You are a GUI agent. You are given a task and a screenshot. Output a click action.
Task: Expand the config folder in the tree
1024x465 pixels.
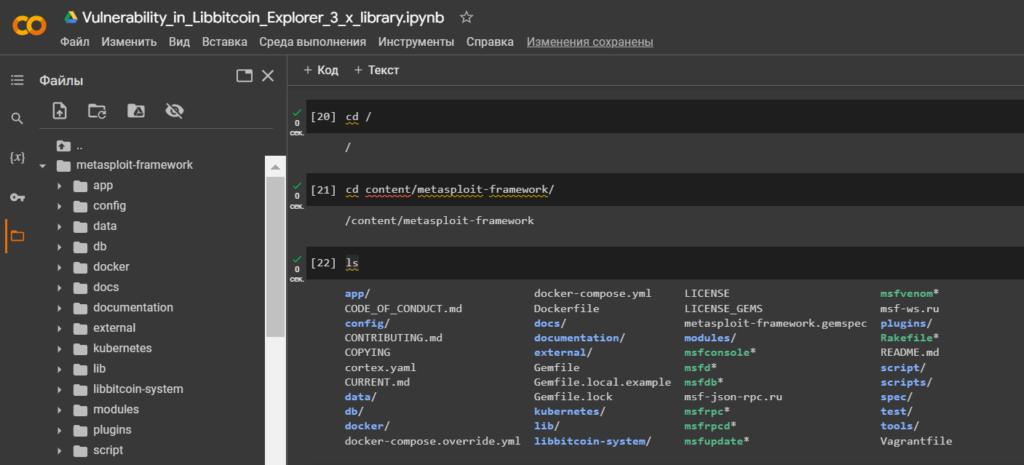coord(59,206)
